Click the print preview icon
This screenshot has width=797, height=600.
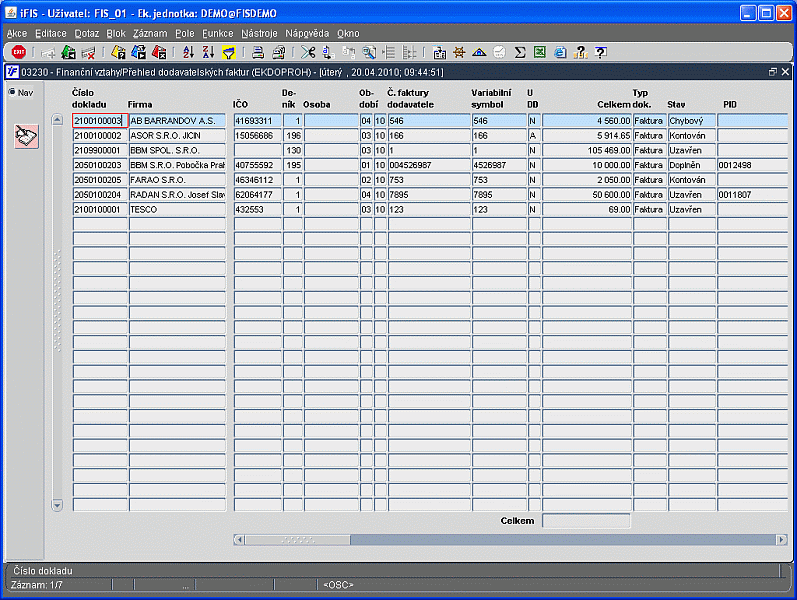[279, 52]
